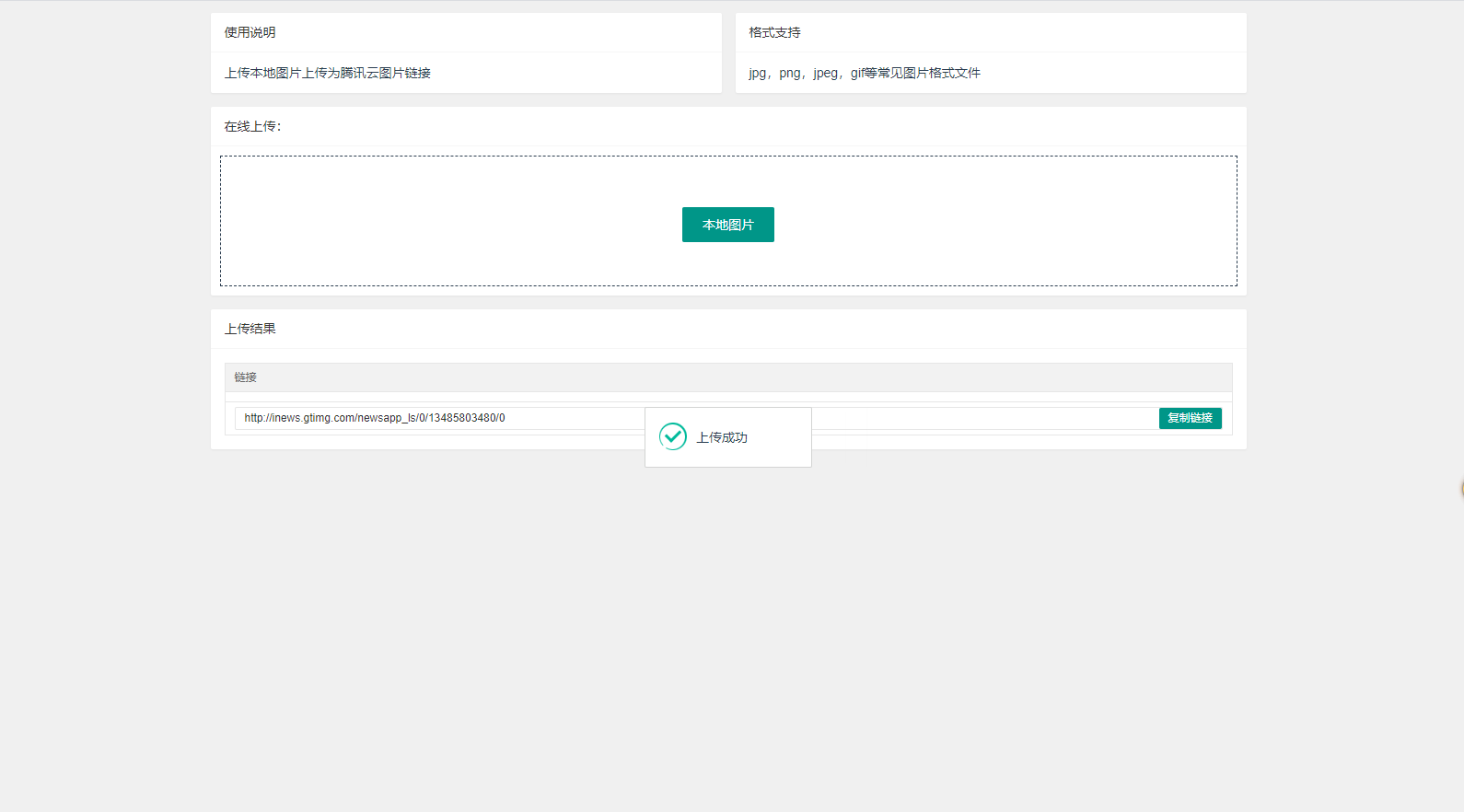Click the 上传成功 toast message text
Viewport: 1464px width, 812px height.
[x=722, y=437]
